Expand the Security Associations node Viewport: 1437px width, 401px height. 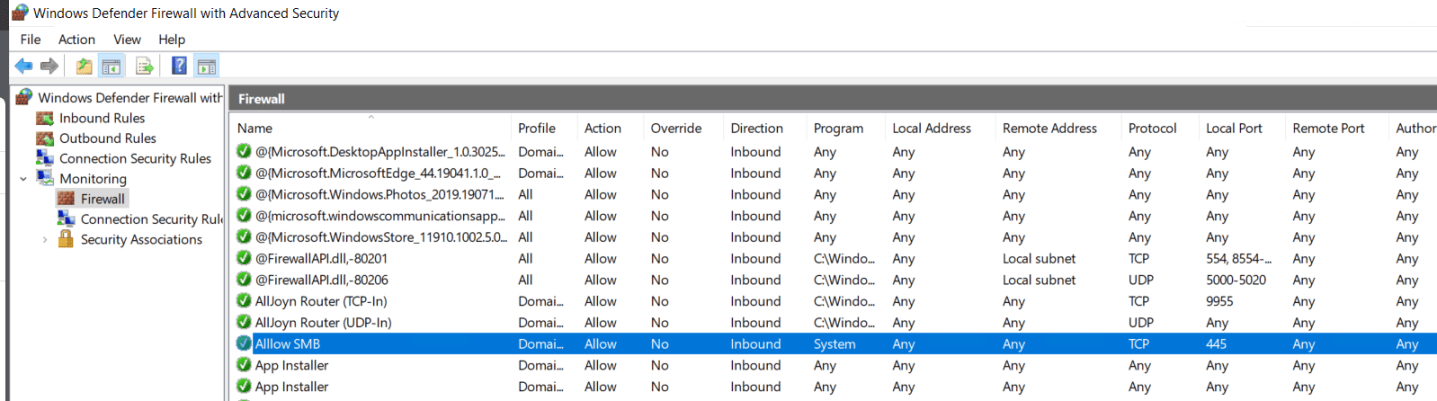click(x=45, y=239)
